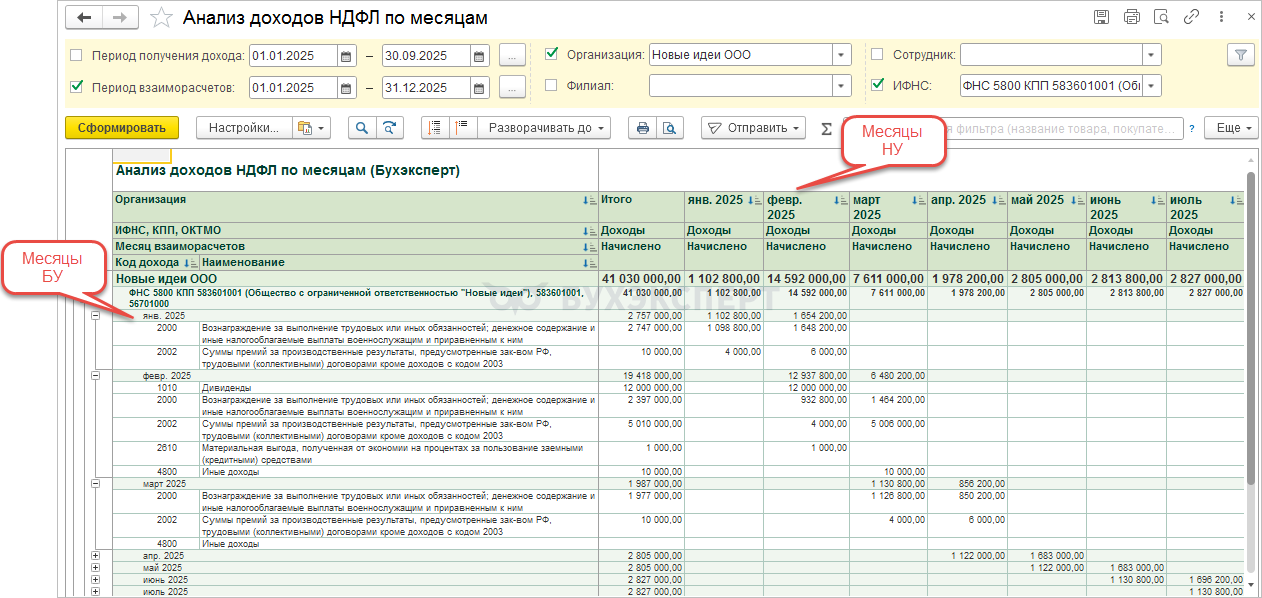The height and width of the screenshot is (598, 1262).
Task: Add report to favorites with star icon
Action: pyautogui.click(x=160, y=18)
